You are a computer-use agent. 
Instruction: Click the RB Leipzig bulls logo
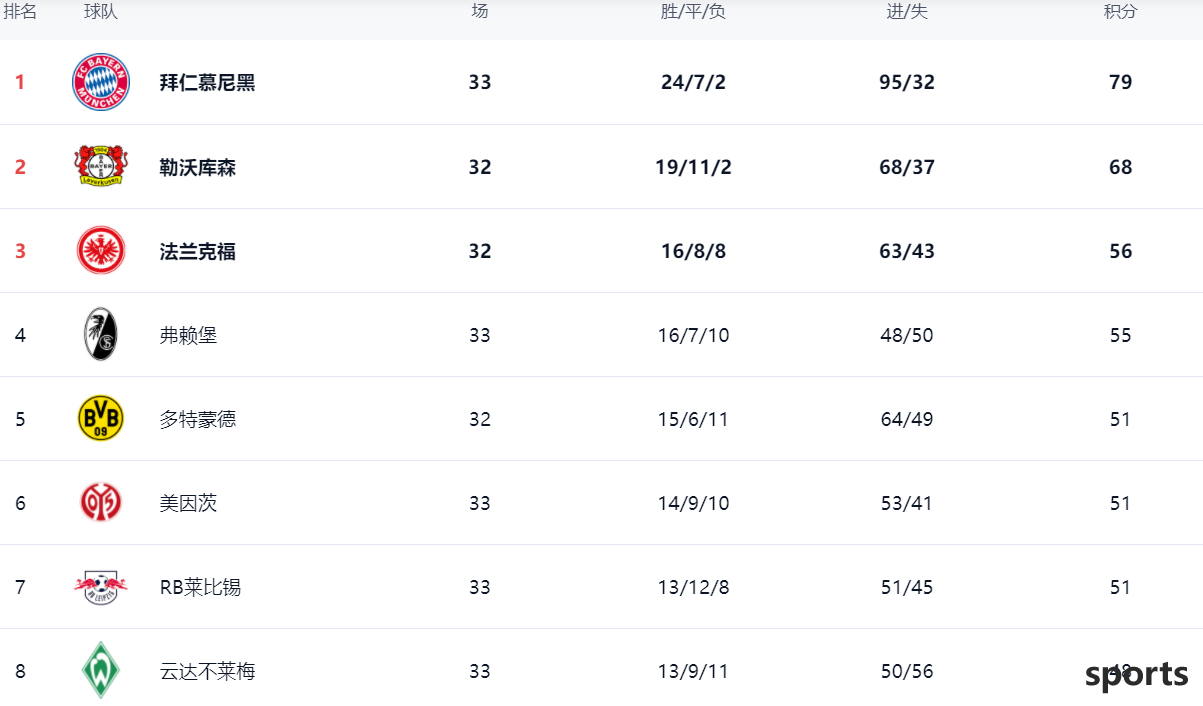tap(101, 586)
